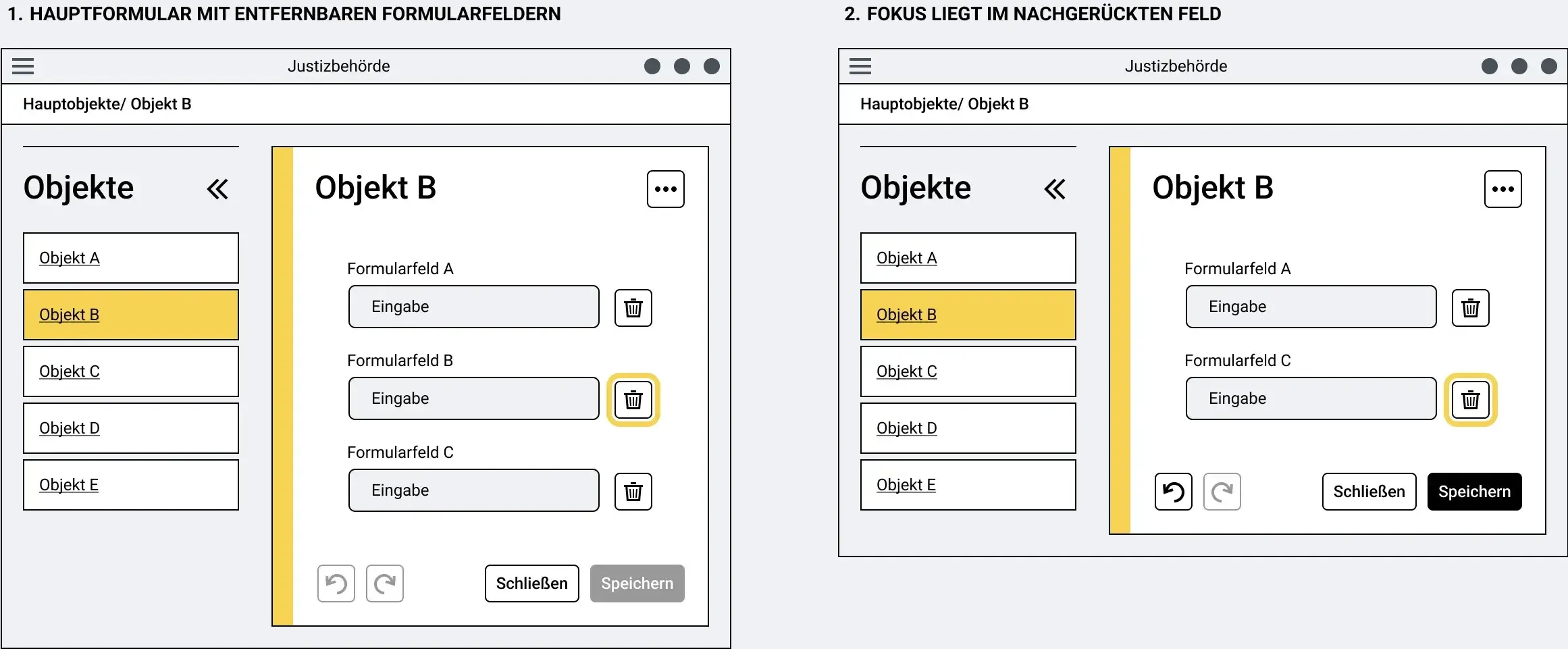Click Trash icon for Formularfeld A on right
The width and height of the screenshot is (1568, 649).
click(x=1471, y=308)
